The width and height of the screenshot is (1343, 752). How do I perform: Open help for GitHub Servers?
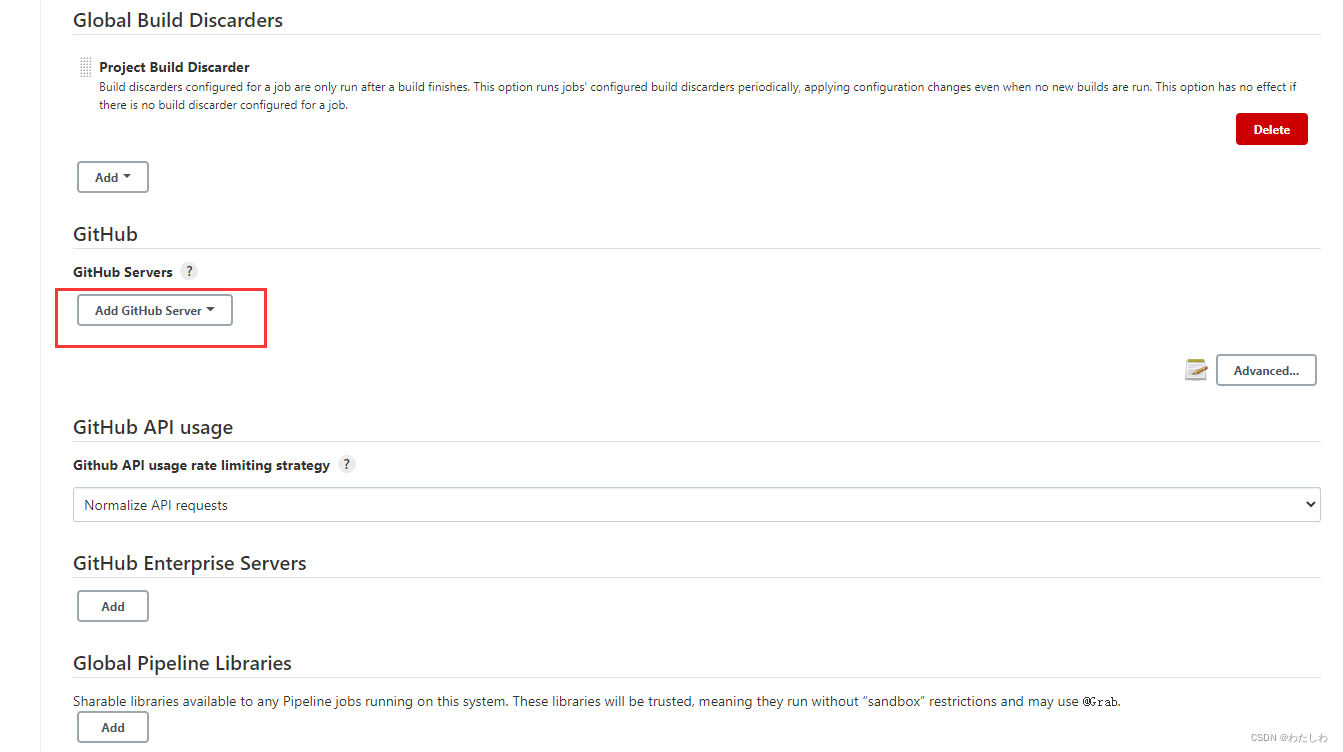tap(189, 271)
